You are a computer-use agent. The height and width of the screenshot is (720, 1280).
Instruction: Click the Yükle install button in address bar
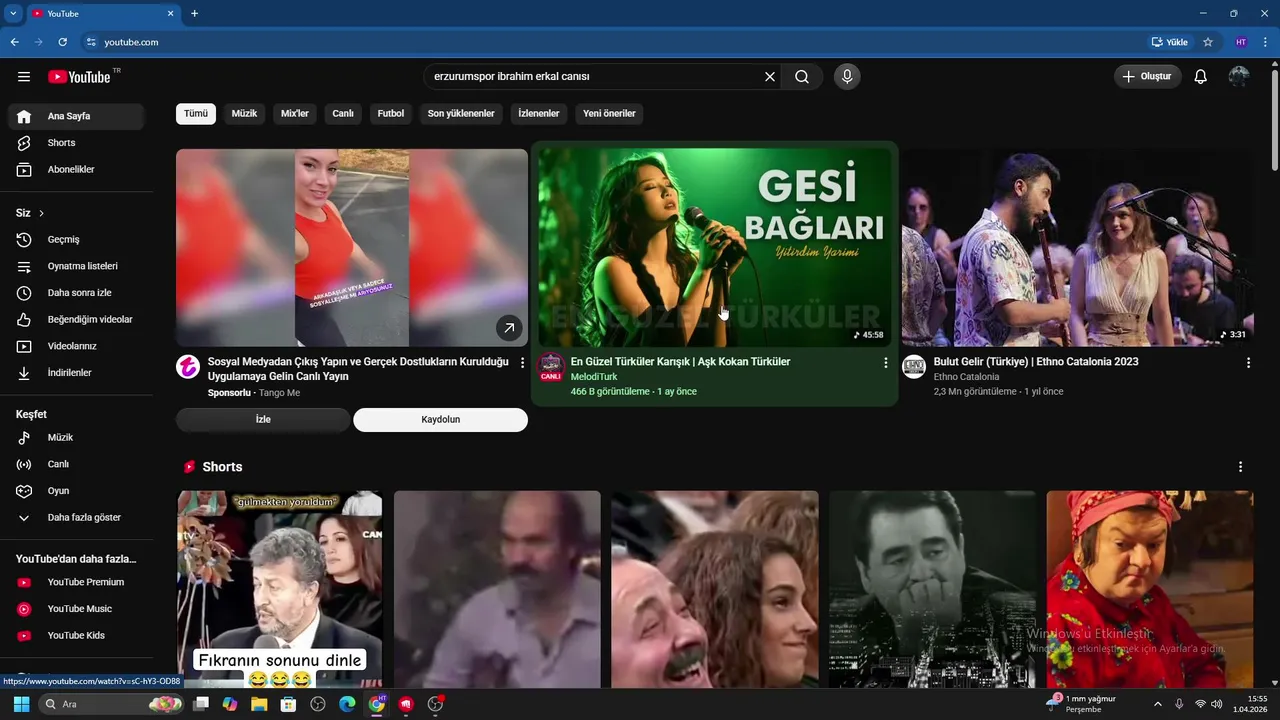(x=1170, y=42)
